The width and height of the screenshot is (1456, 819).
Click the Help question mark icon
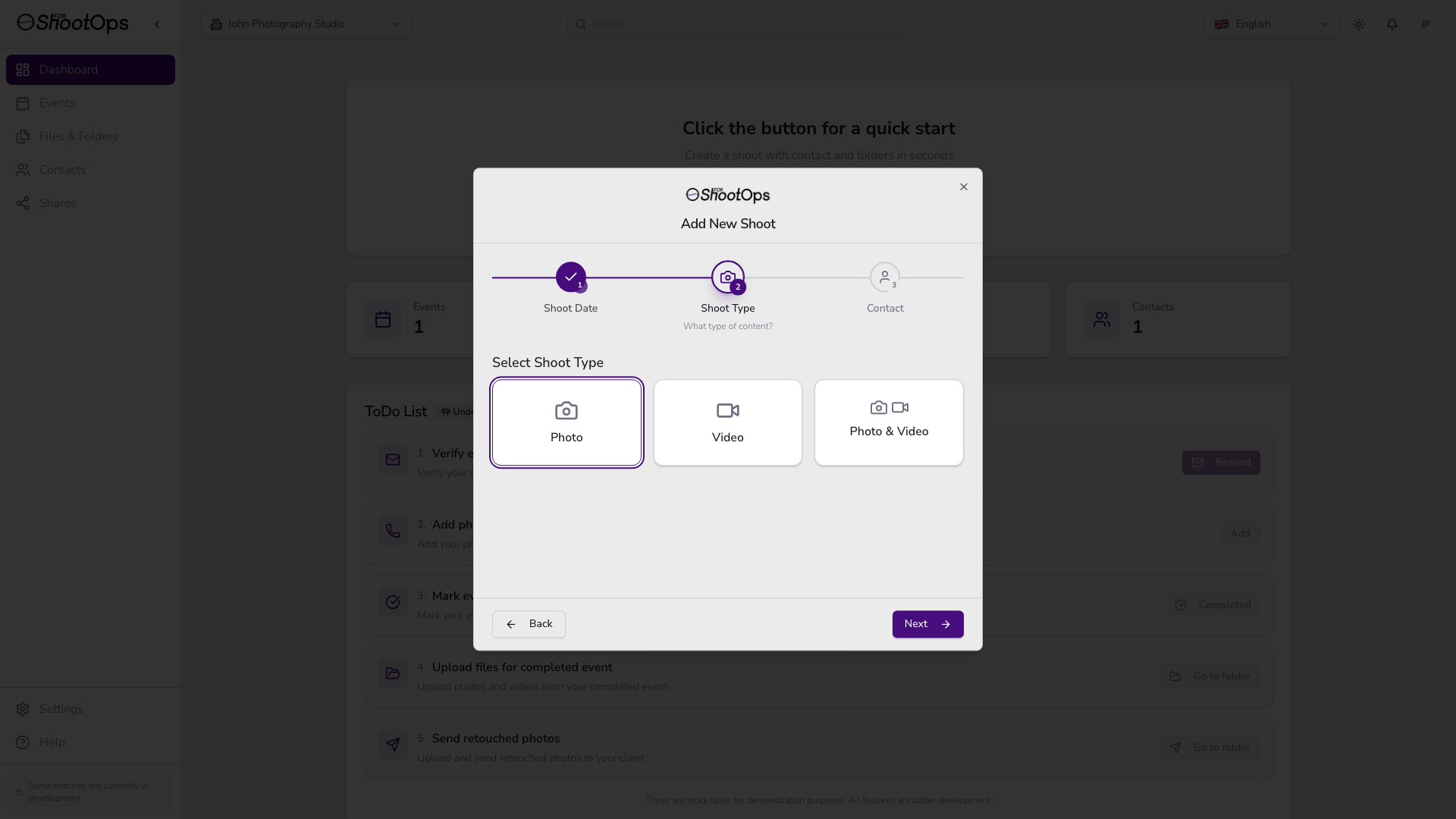coord(23,742)
